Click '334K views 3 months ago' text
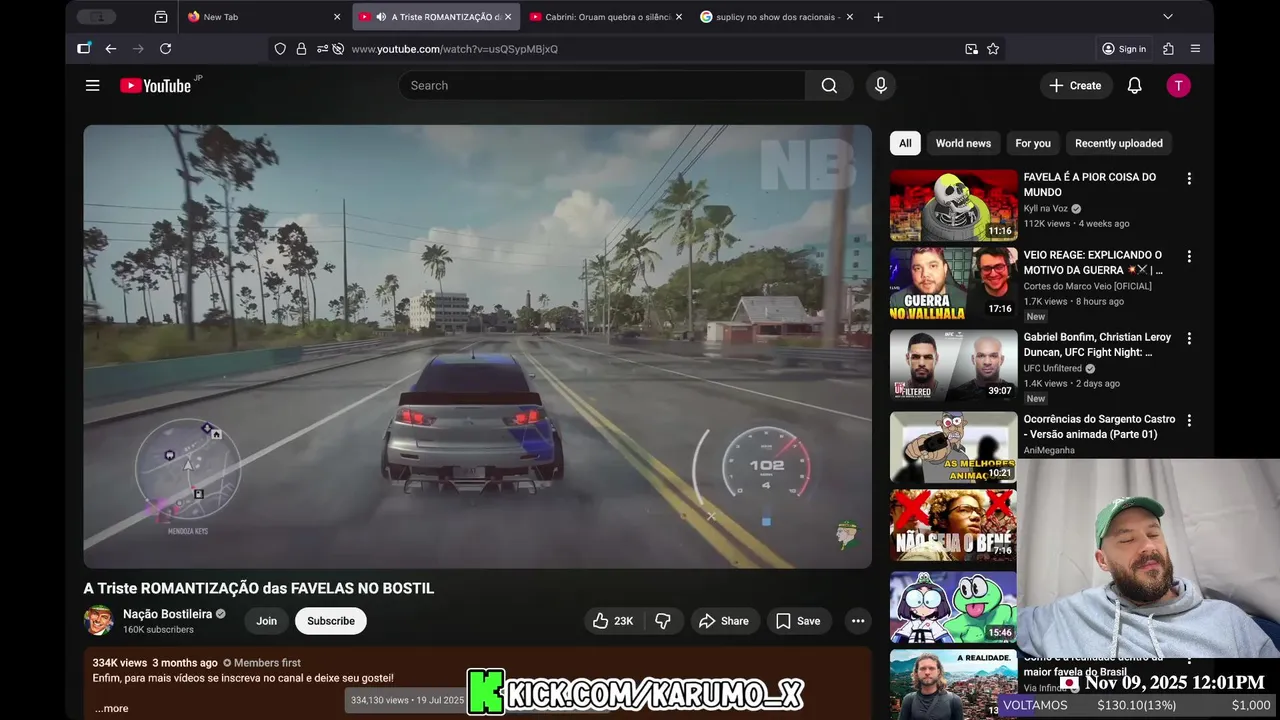1280x720 pixels. pos(155,663)
